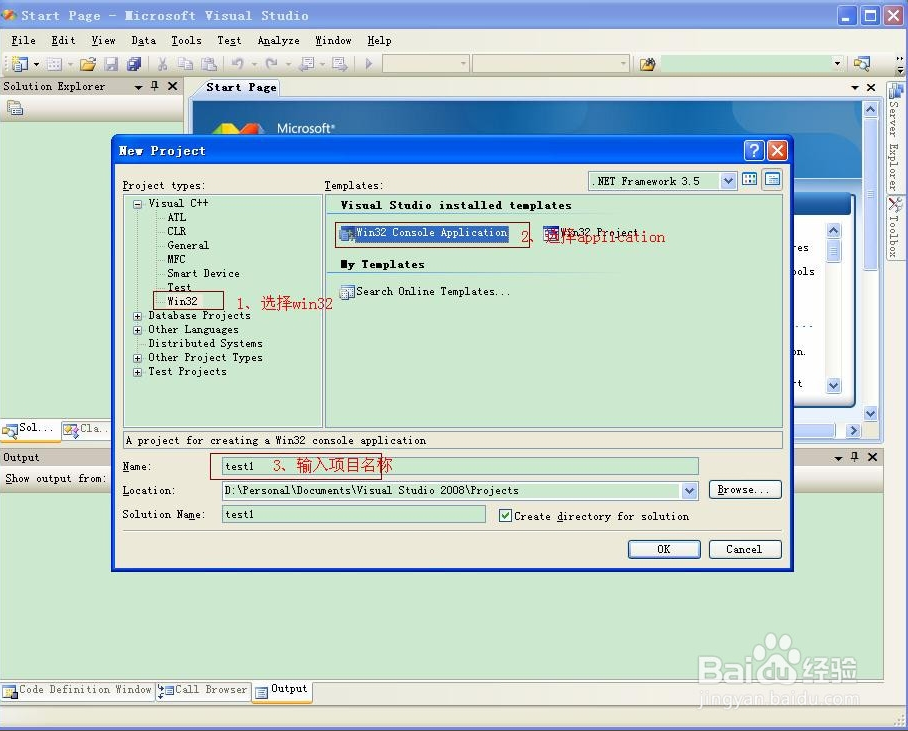This screenshot has width=908, height=731.
Task: Select the CLR project type
Action: 177,231
